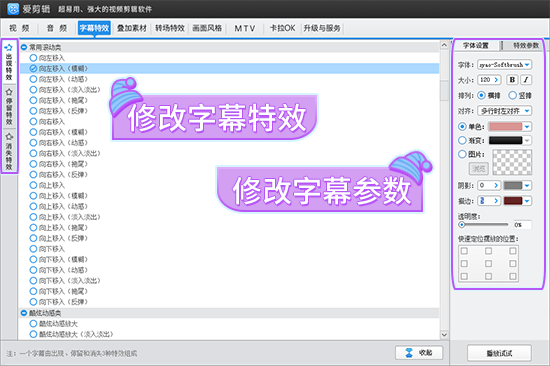Open the 升级与服务 tab
550x366 pixels.
click(x=322, y=28)
